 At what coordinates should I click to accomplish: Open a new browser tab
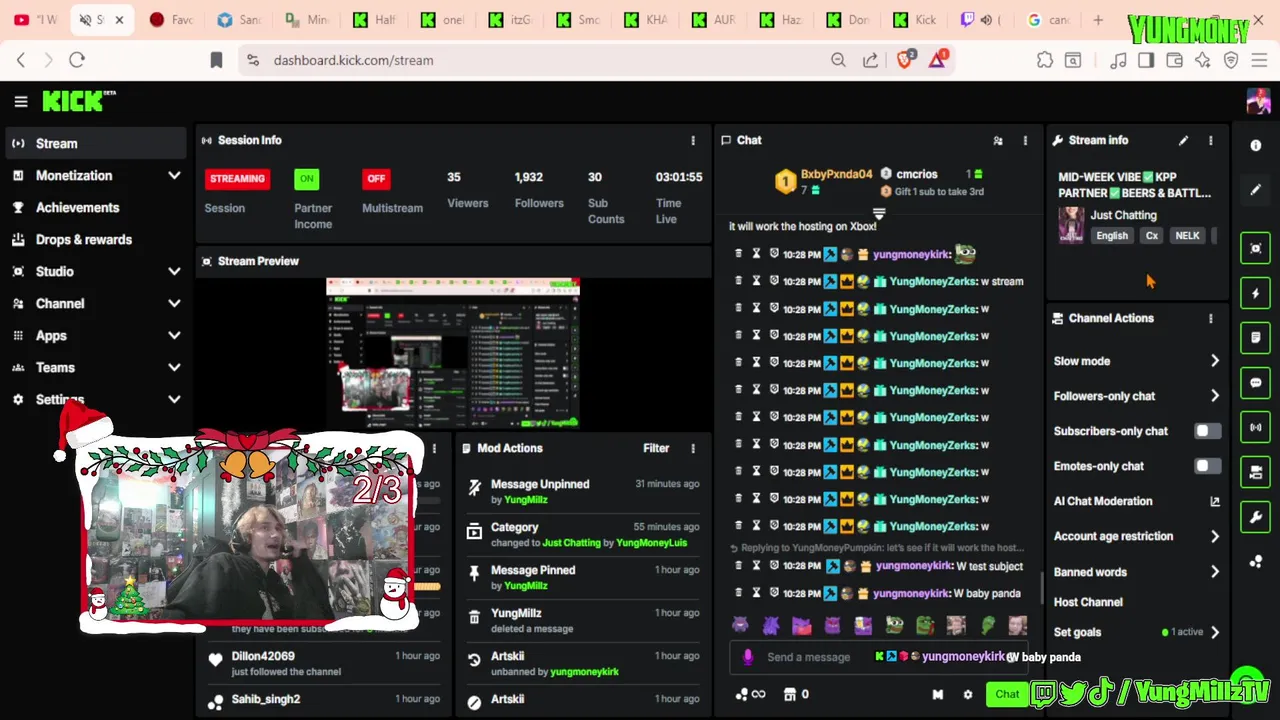(x=1098, y=20)
